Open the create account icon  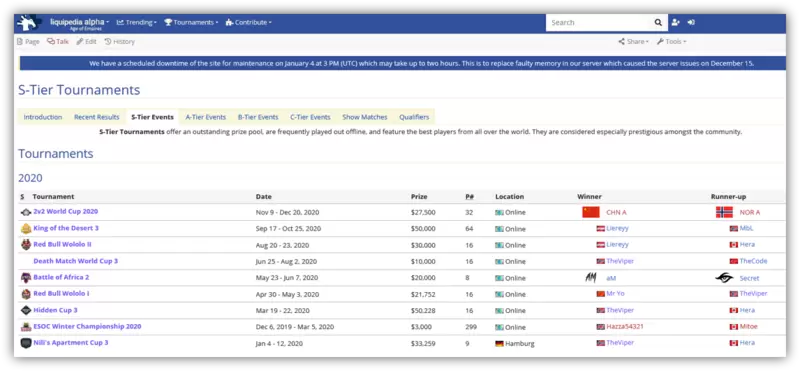(676, 22)
